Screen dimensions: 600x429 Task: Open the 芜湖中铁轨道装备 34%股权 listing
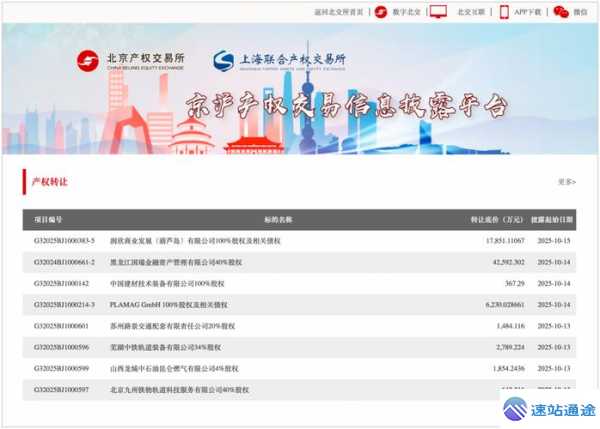[x=166, y=347]
